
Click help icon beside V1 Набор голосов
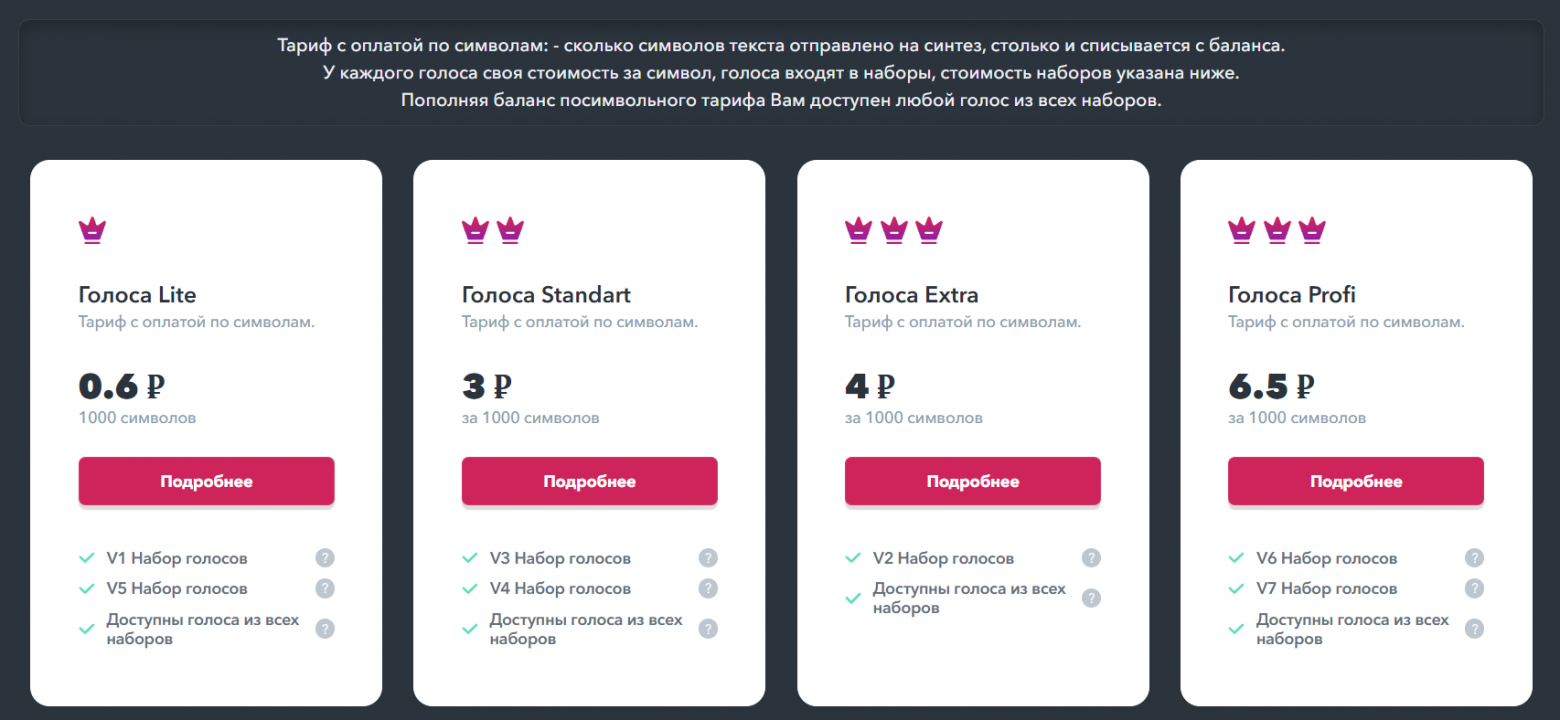(325, 558)
